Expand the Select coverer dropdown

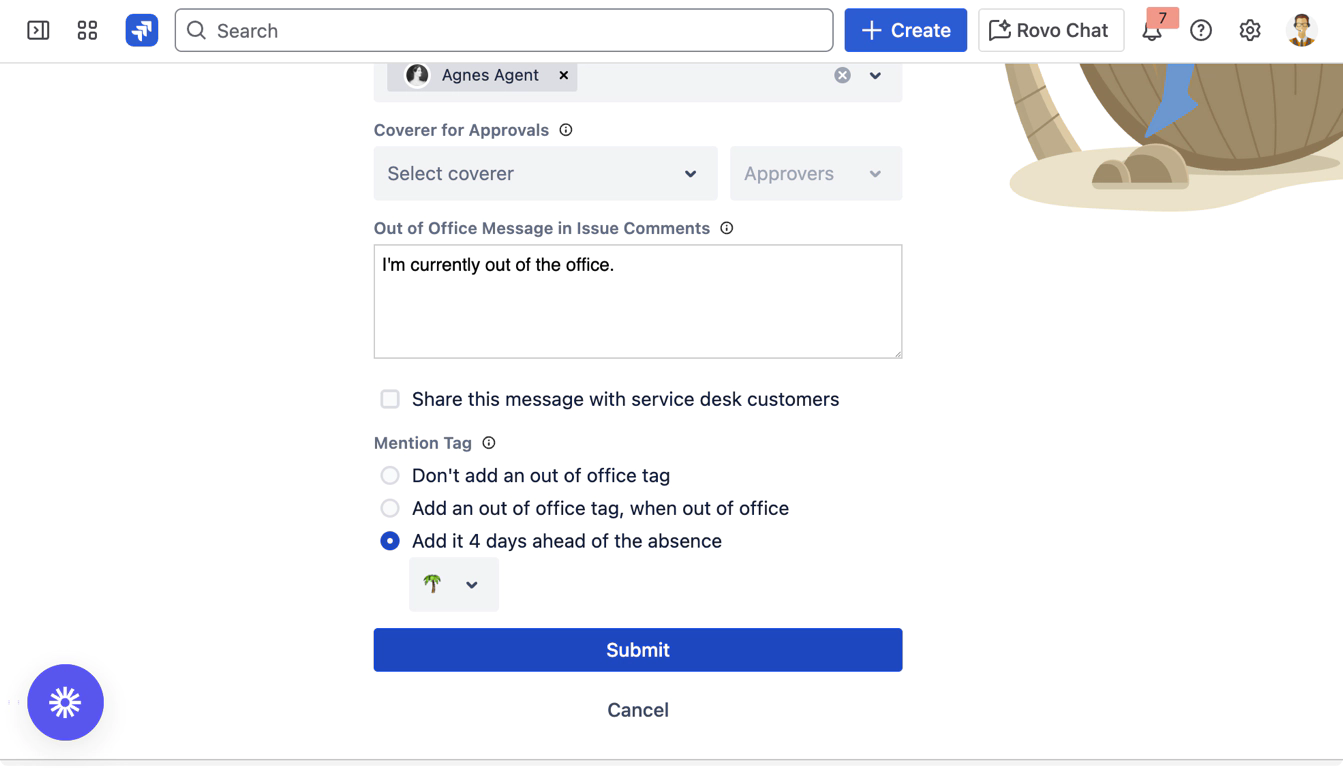(545, 173)
